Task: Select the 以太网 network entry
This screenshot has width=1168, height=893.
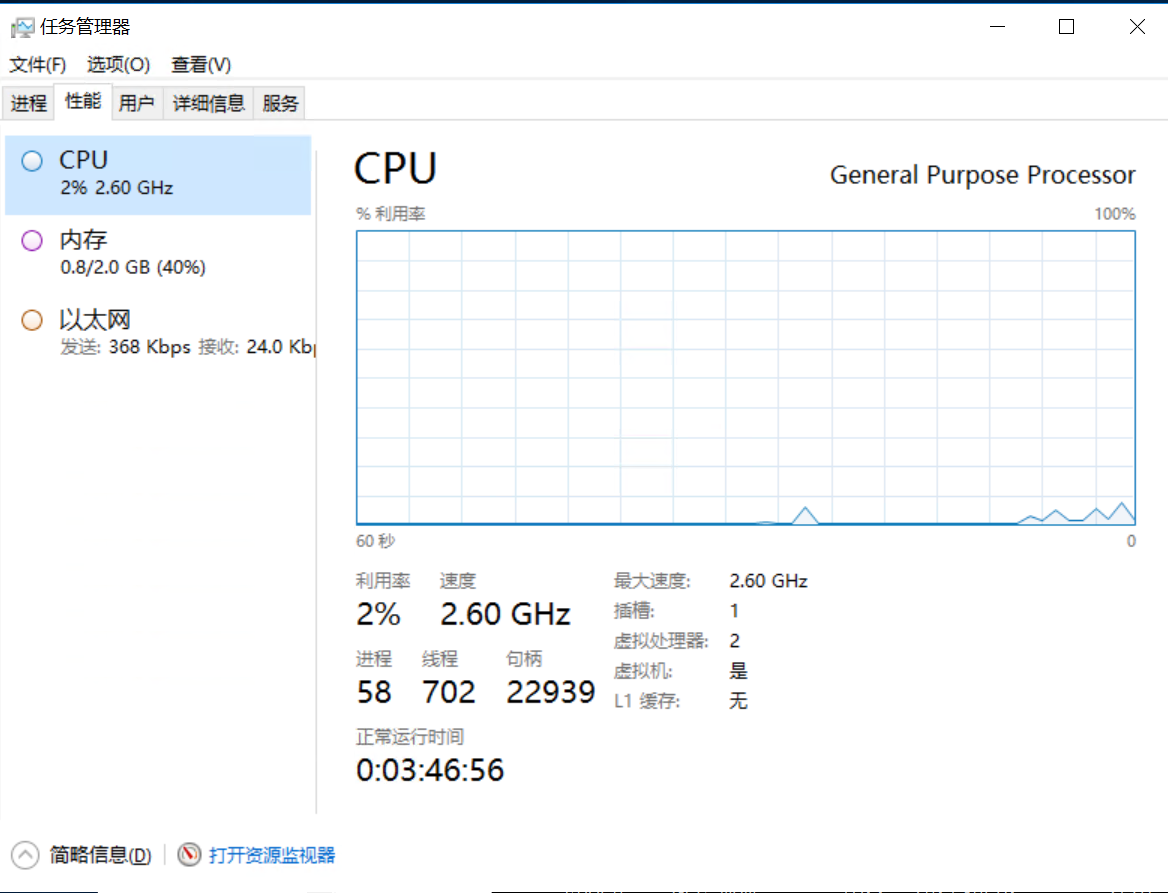Action: click(x=158, y=333)
